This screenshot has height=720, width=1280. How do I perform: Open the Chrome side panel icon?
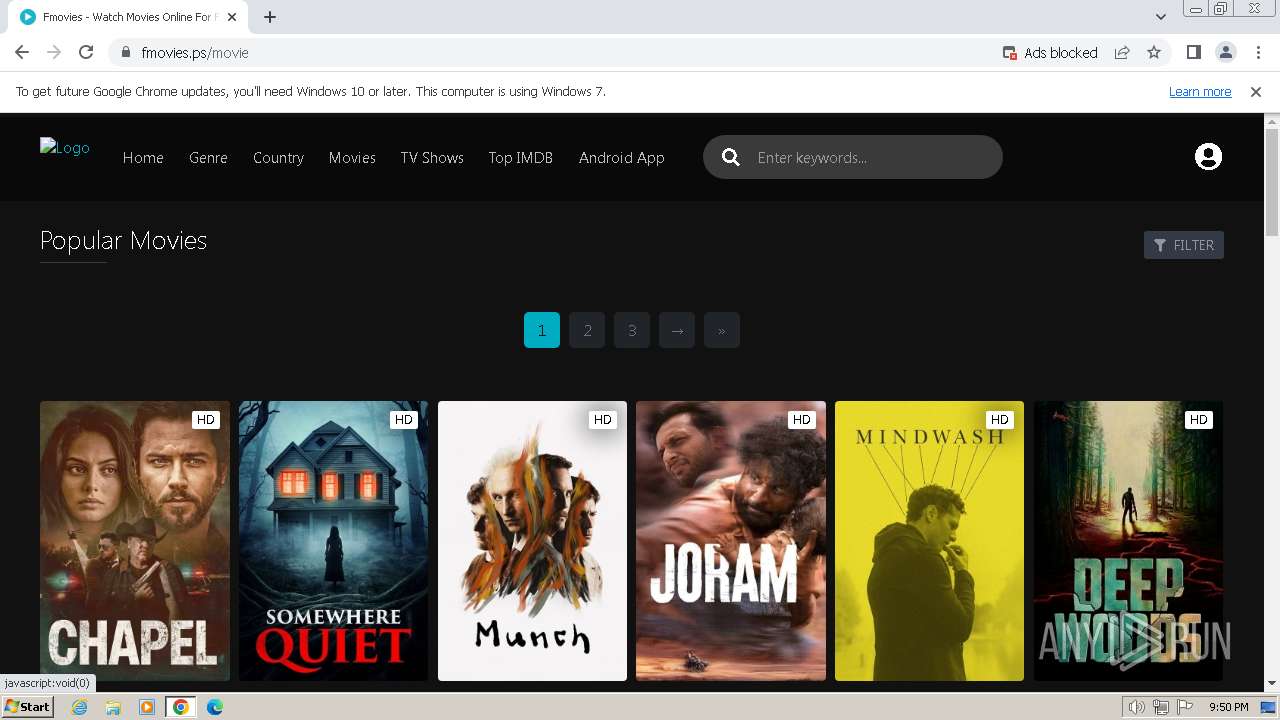[1193, 52]
